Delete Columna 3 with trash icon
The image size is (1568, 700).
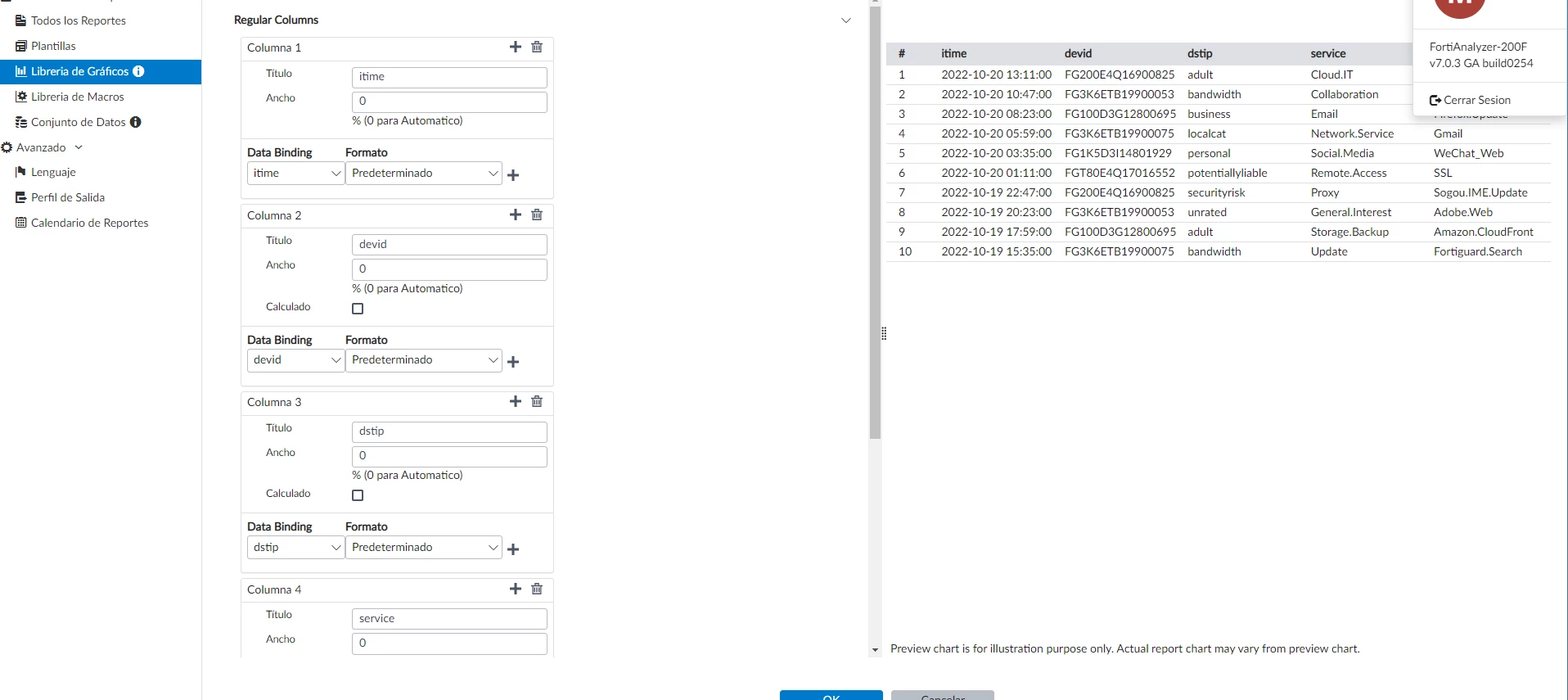(537, 401)
